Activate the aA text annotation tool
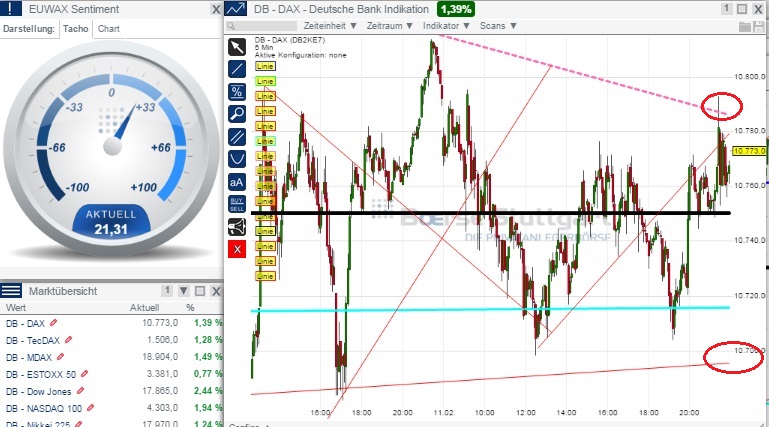This screenshot has height=427, width=769. pyautogui.click(x=237, y=182)
